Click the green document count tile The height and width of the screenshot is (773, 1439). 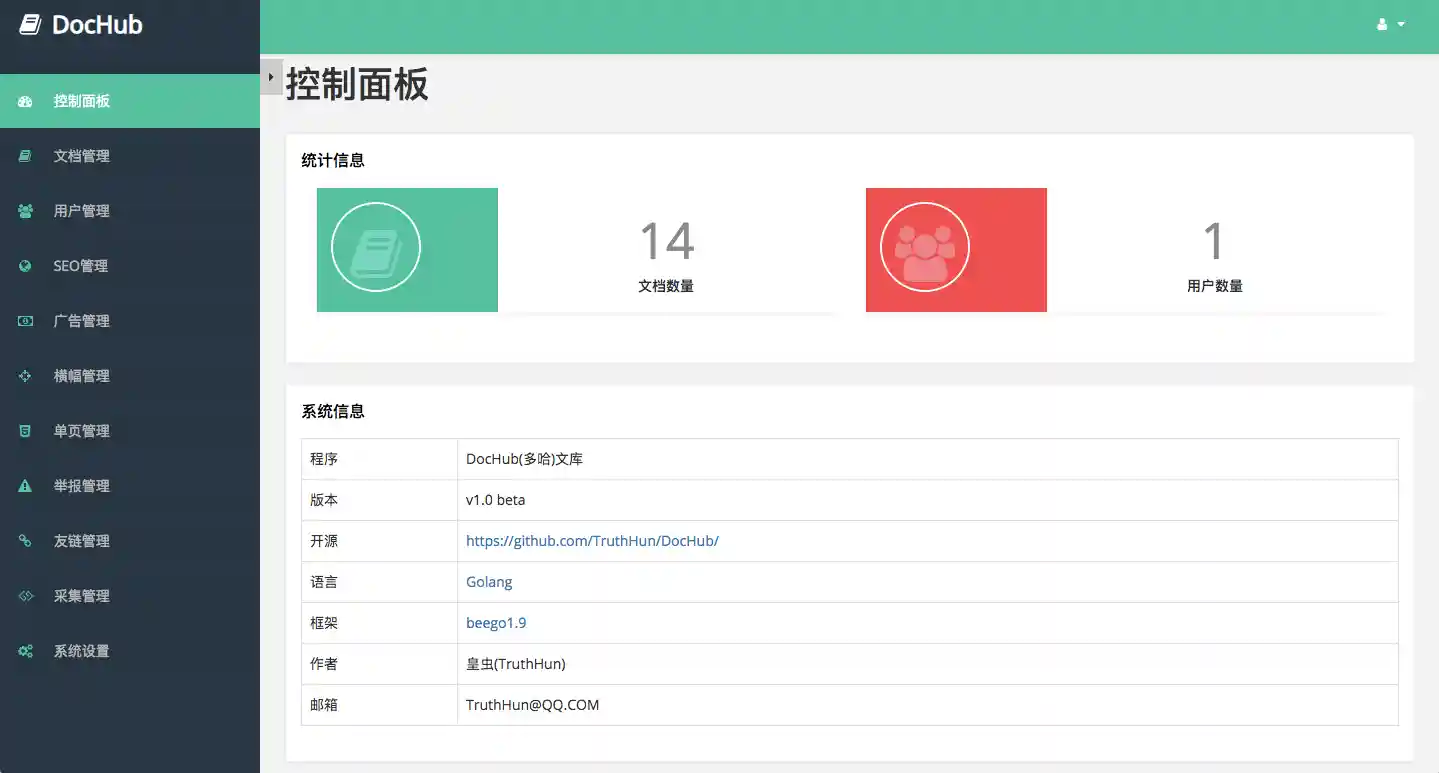407,250
